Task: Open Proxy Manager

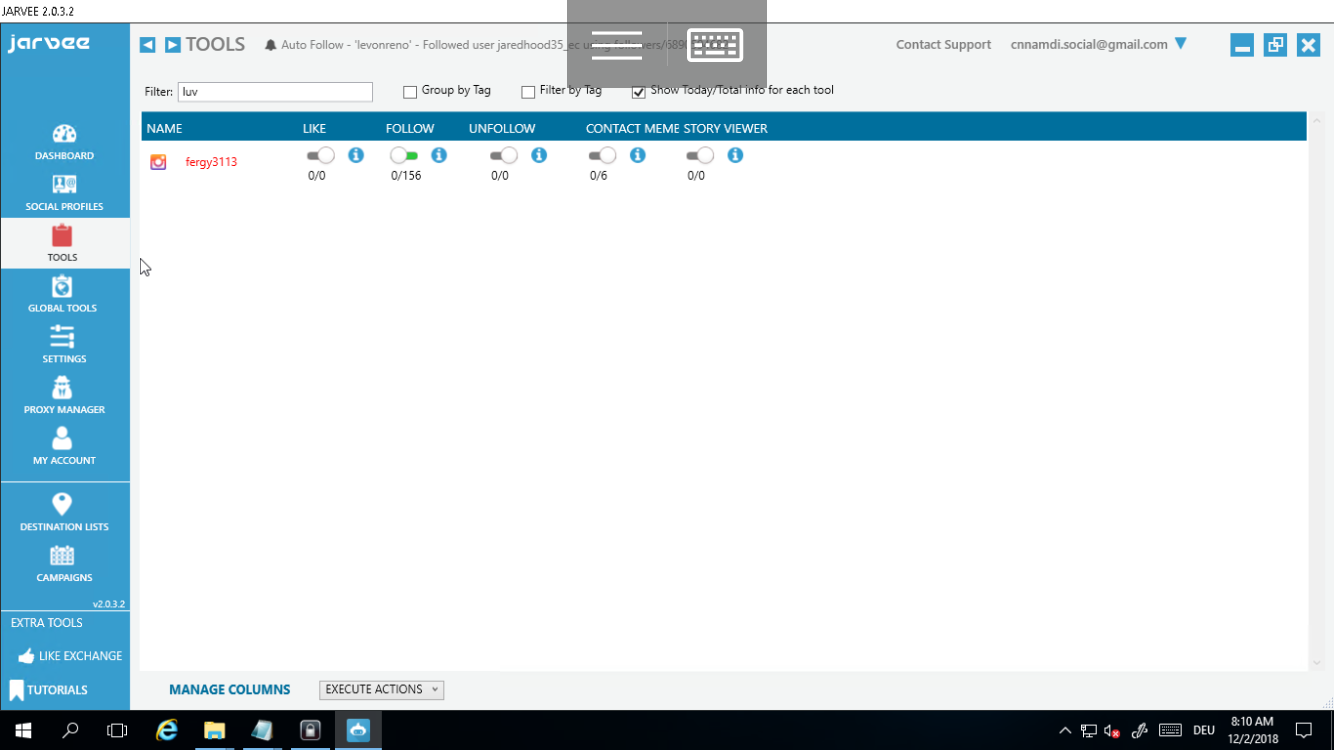Action: click(64, 397)
